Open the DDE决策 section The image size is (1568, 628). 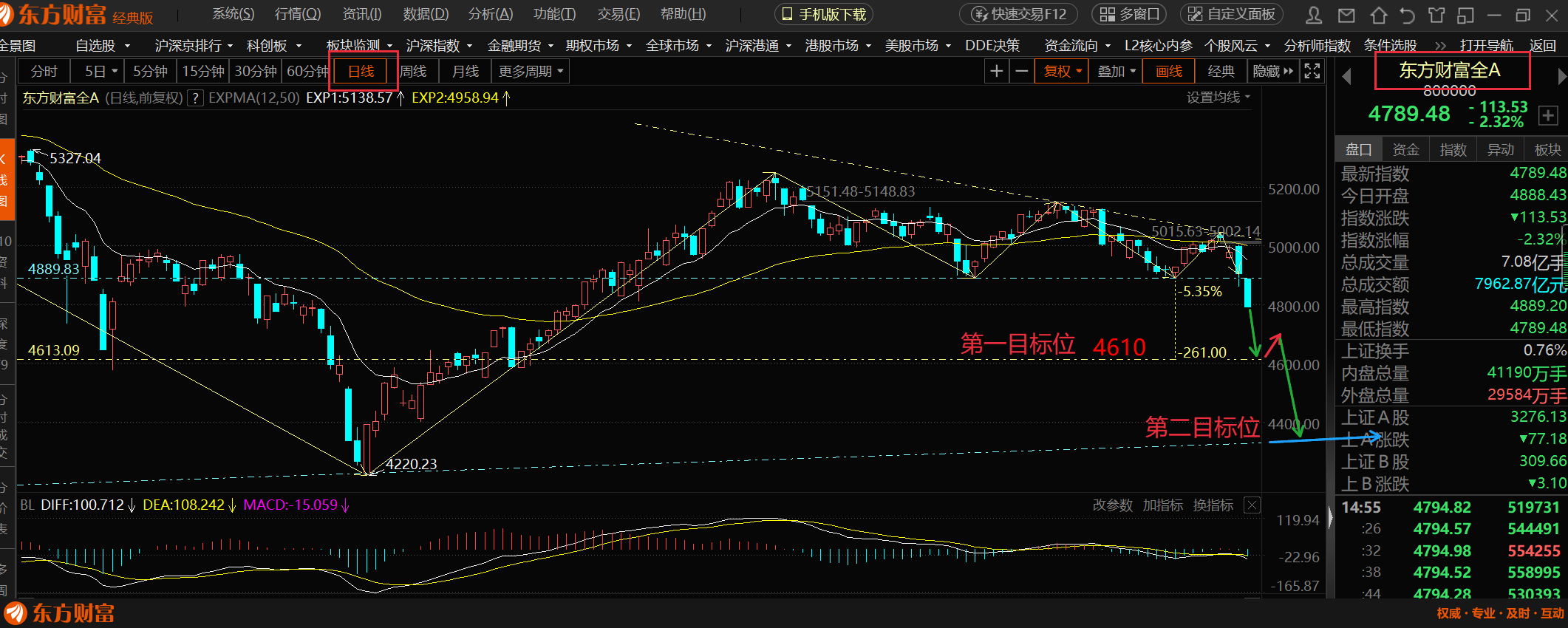point(992,46)
